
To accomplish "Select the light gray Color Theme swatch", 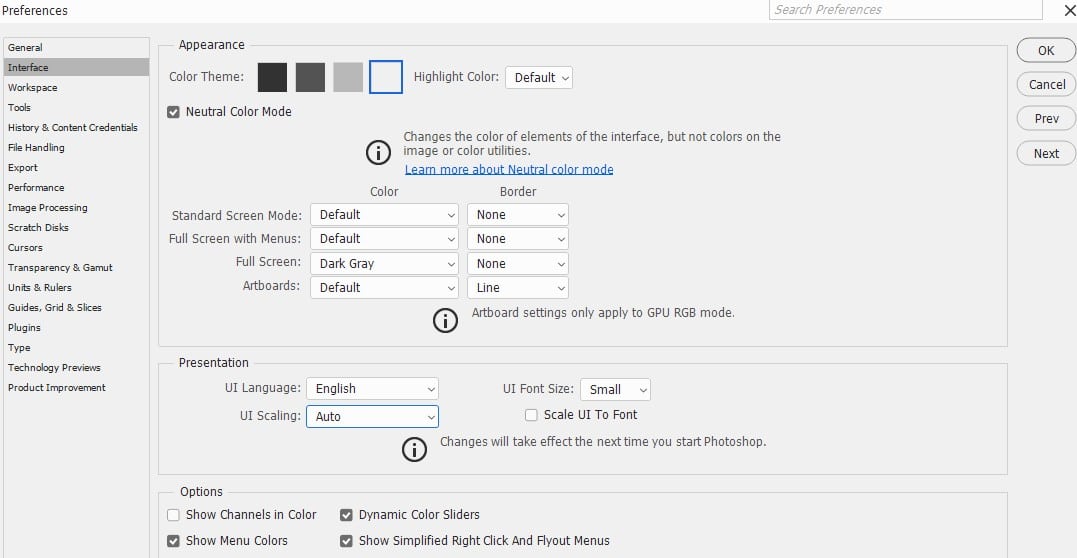I will (348, 77).
